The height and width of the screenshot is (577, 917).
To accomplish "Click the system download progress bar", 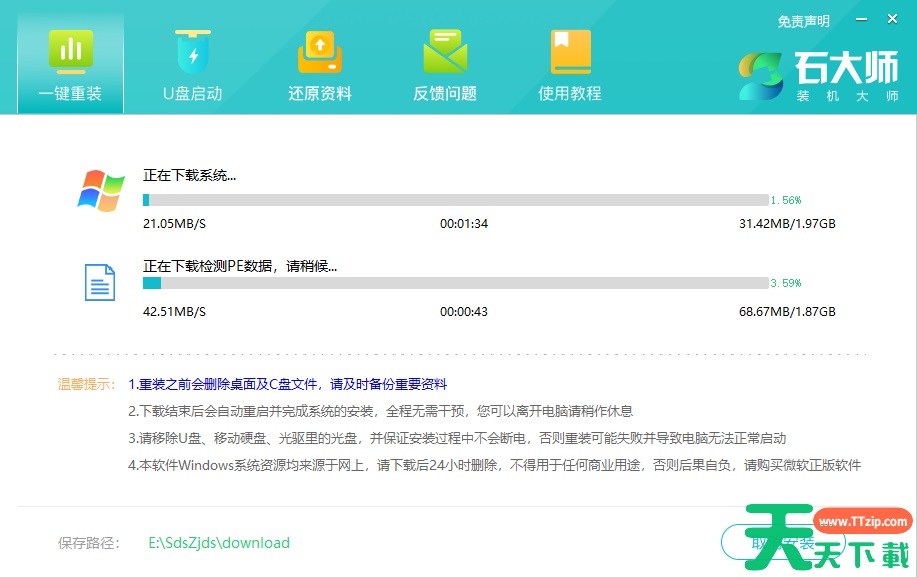I will (x=455, y=200).
